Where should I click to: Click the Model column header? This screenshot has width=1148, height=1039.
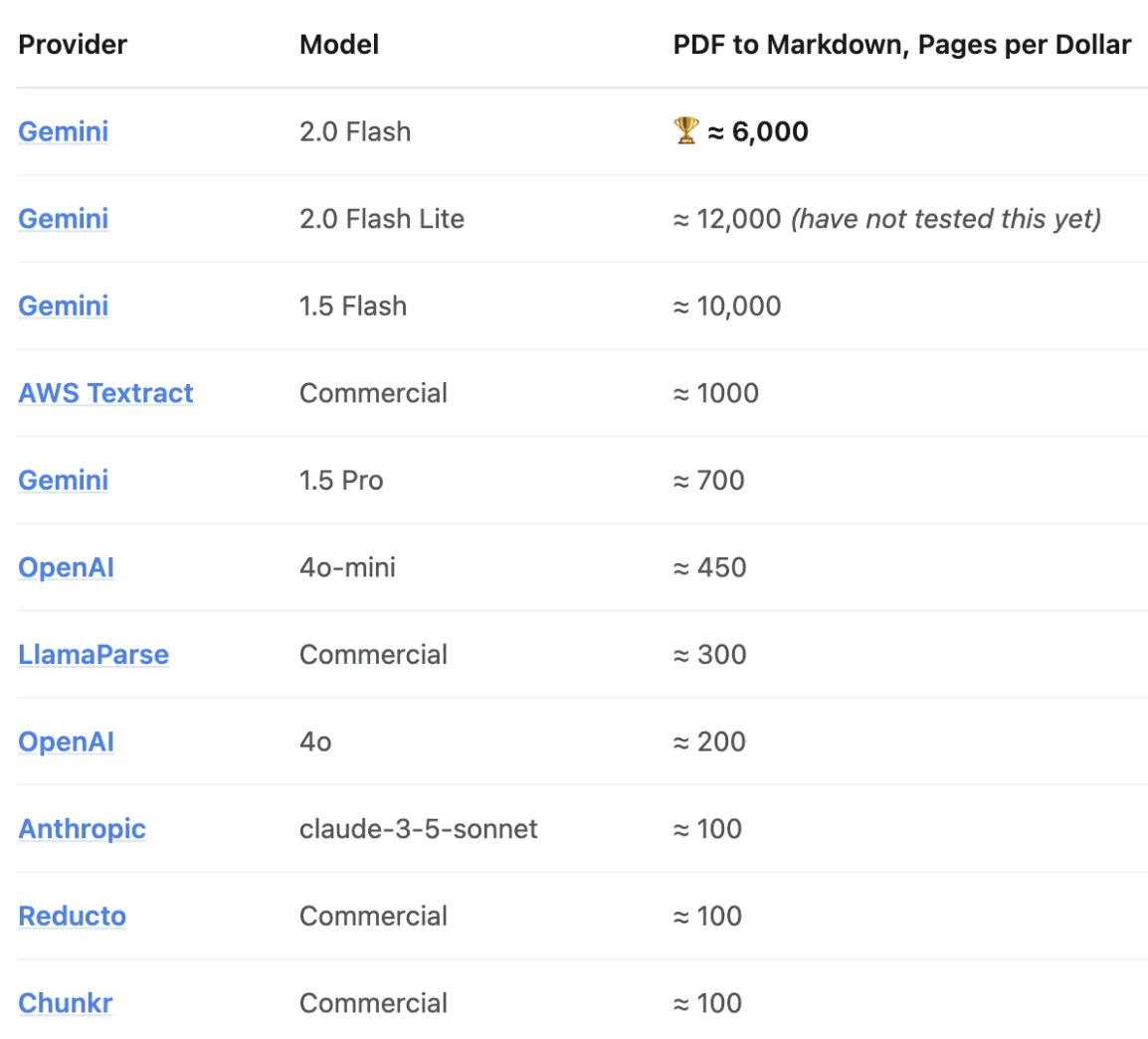(x=339, y=45)
